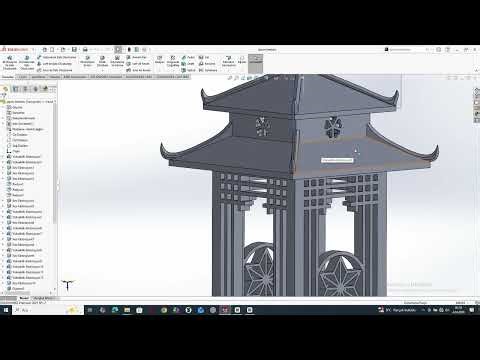The width and height of the screenshot is (480, 360).
Task: Click the Print icon in quick access toolbar
Action: coord(85,50)
